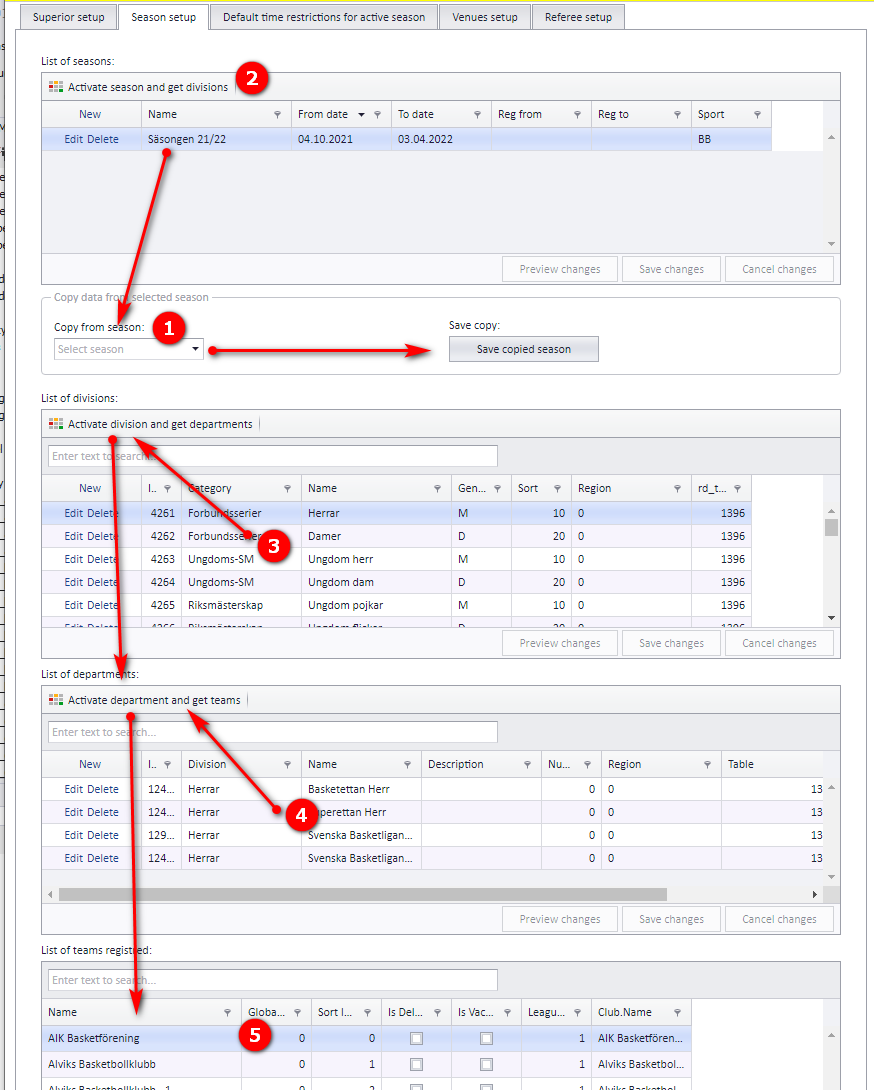Open filter on Description column

click(527, 765)
